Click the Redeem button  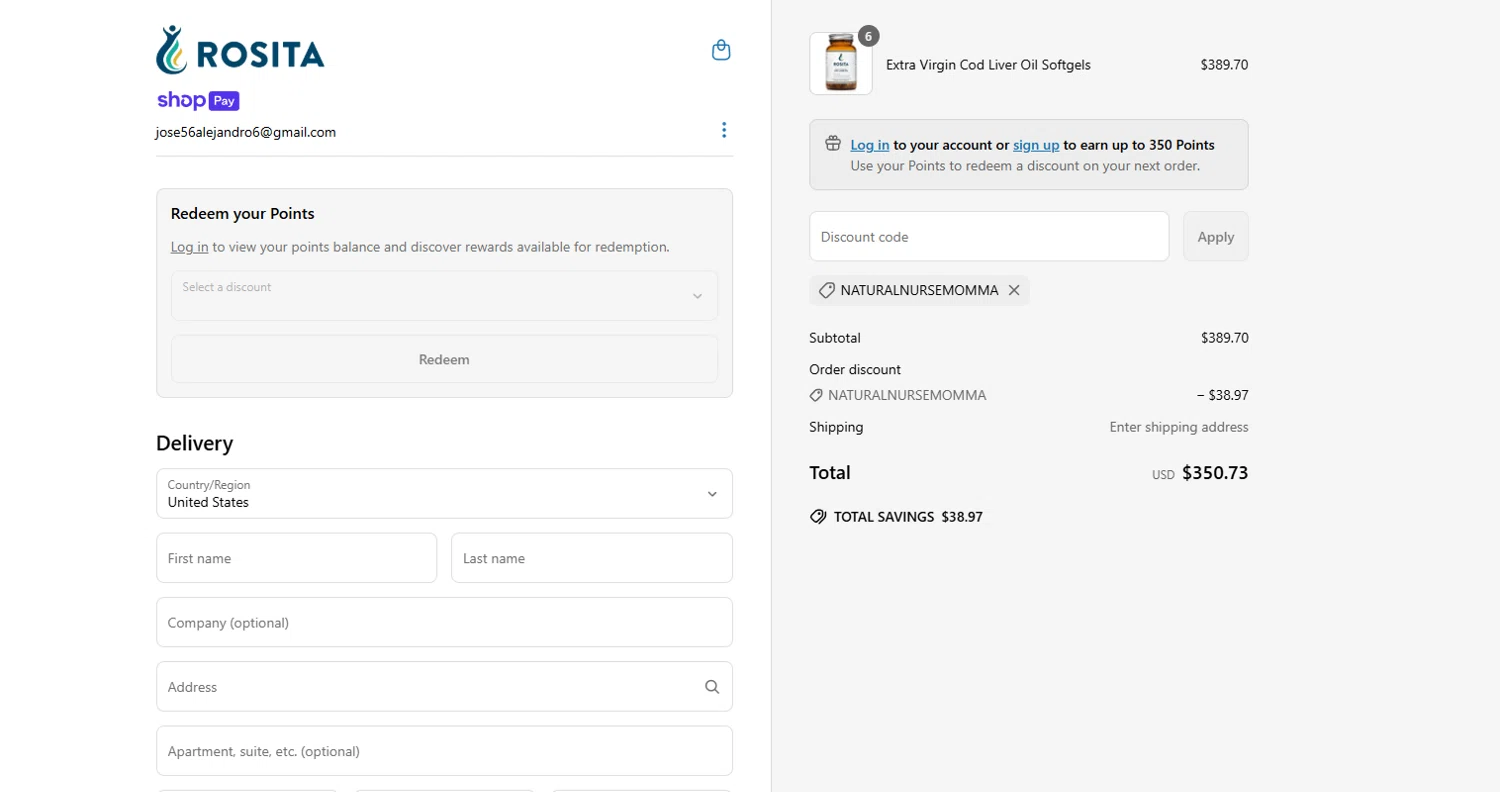coord(444,359)
